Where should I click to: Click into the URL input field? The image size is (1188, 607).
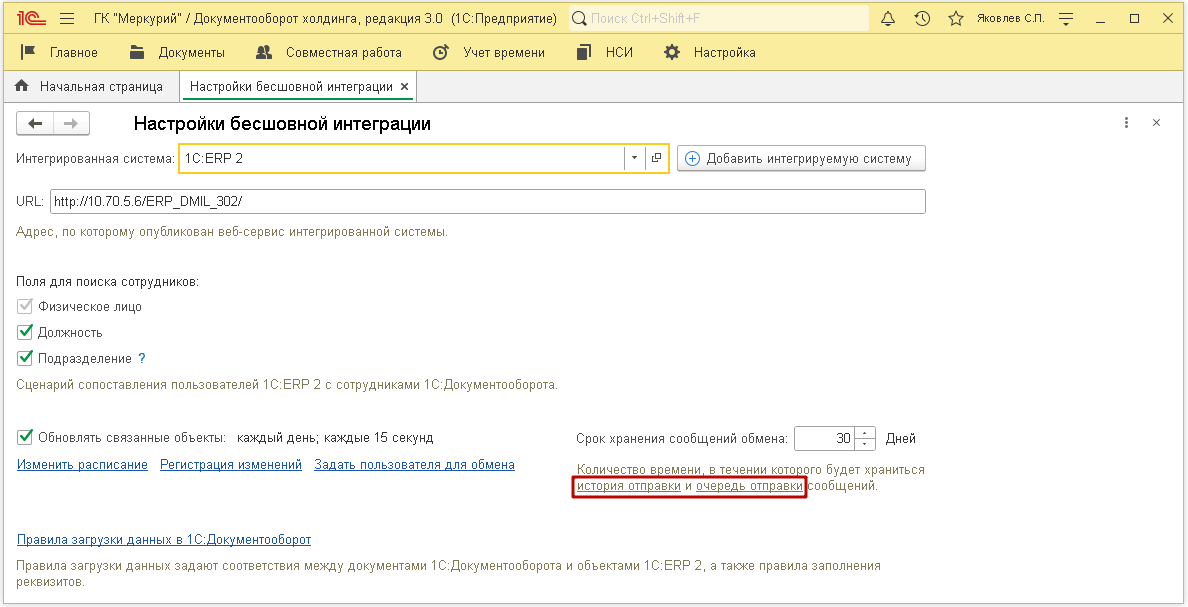point(487,202)
